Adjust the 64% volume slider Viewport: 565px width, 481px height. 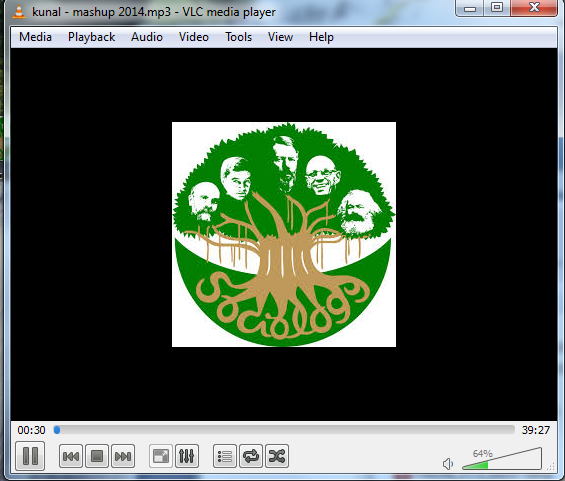tap(502, 459)
